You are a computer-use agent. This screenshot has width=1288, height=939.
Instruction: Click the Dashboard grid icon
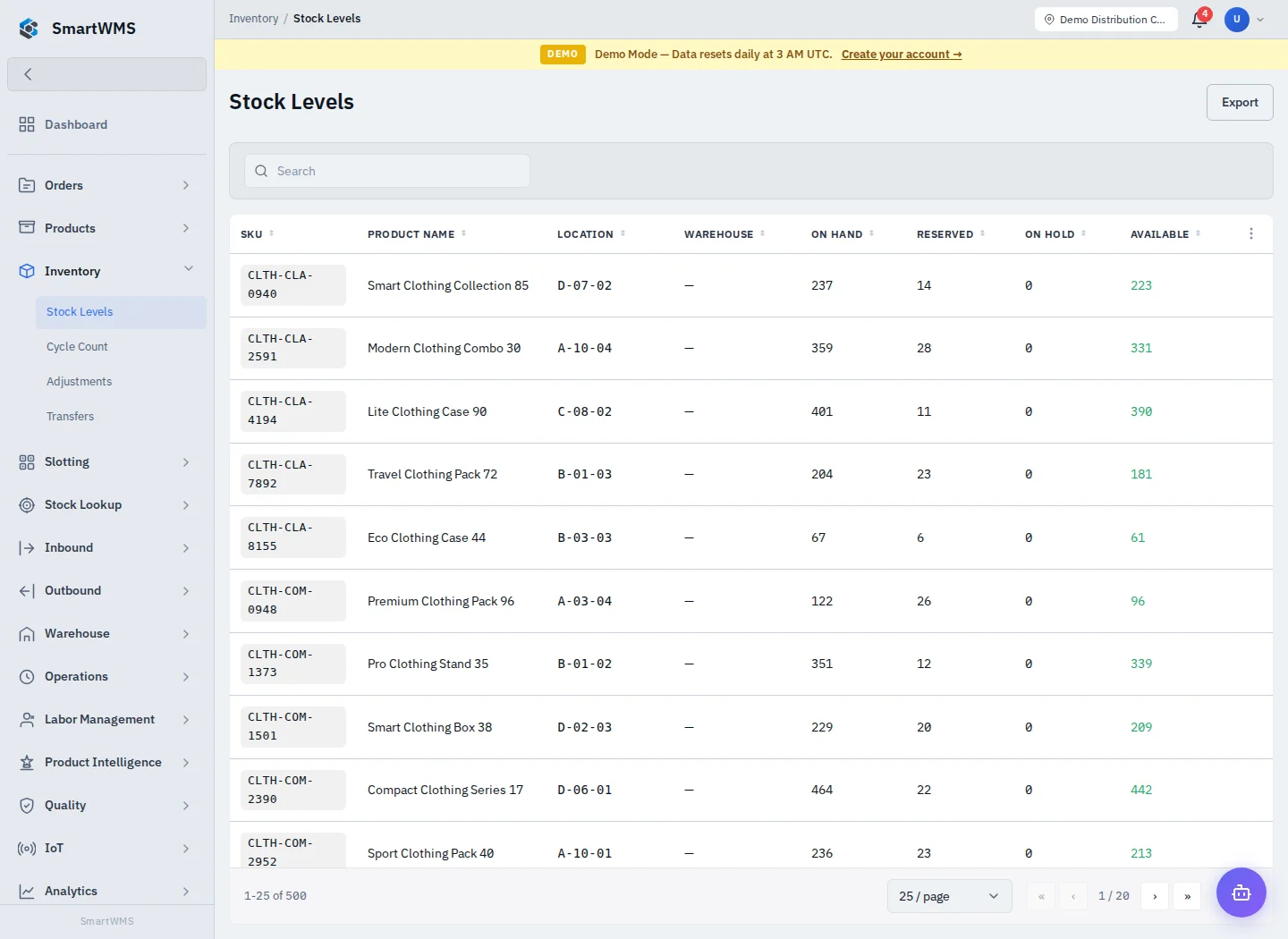point(27,124)
